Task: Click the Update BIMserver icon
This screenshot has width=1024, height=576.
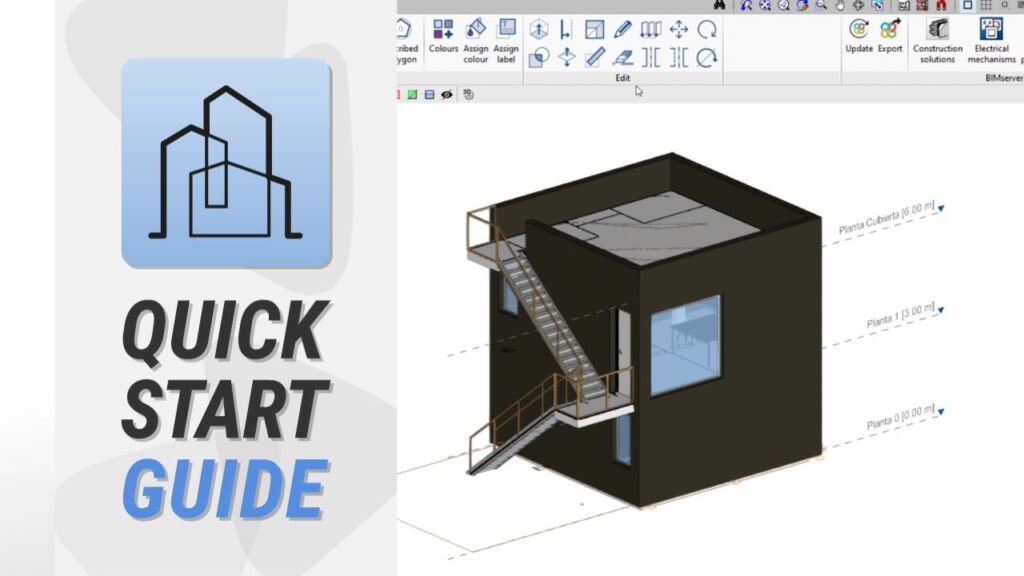Action: point(859,30)
